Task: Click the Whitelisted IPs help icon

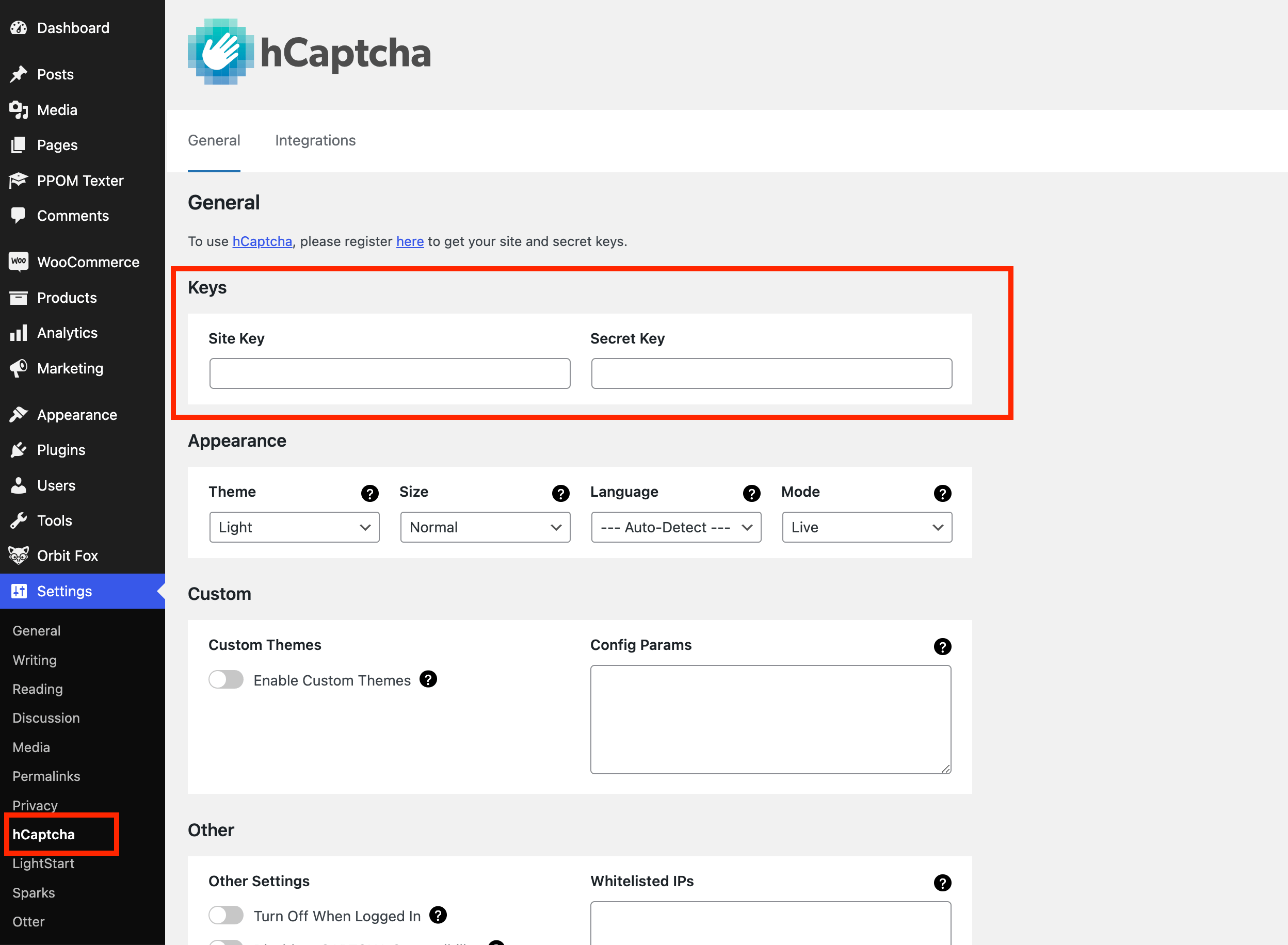Action: (942, 883)
